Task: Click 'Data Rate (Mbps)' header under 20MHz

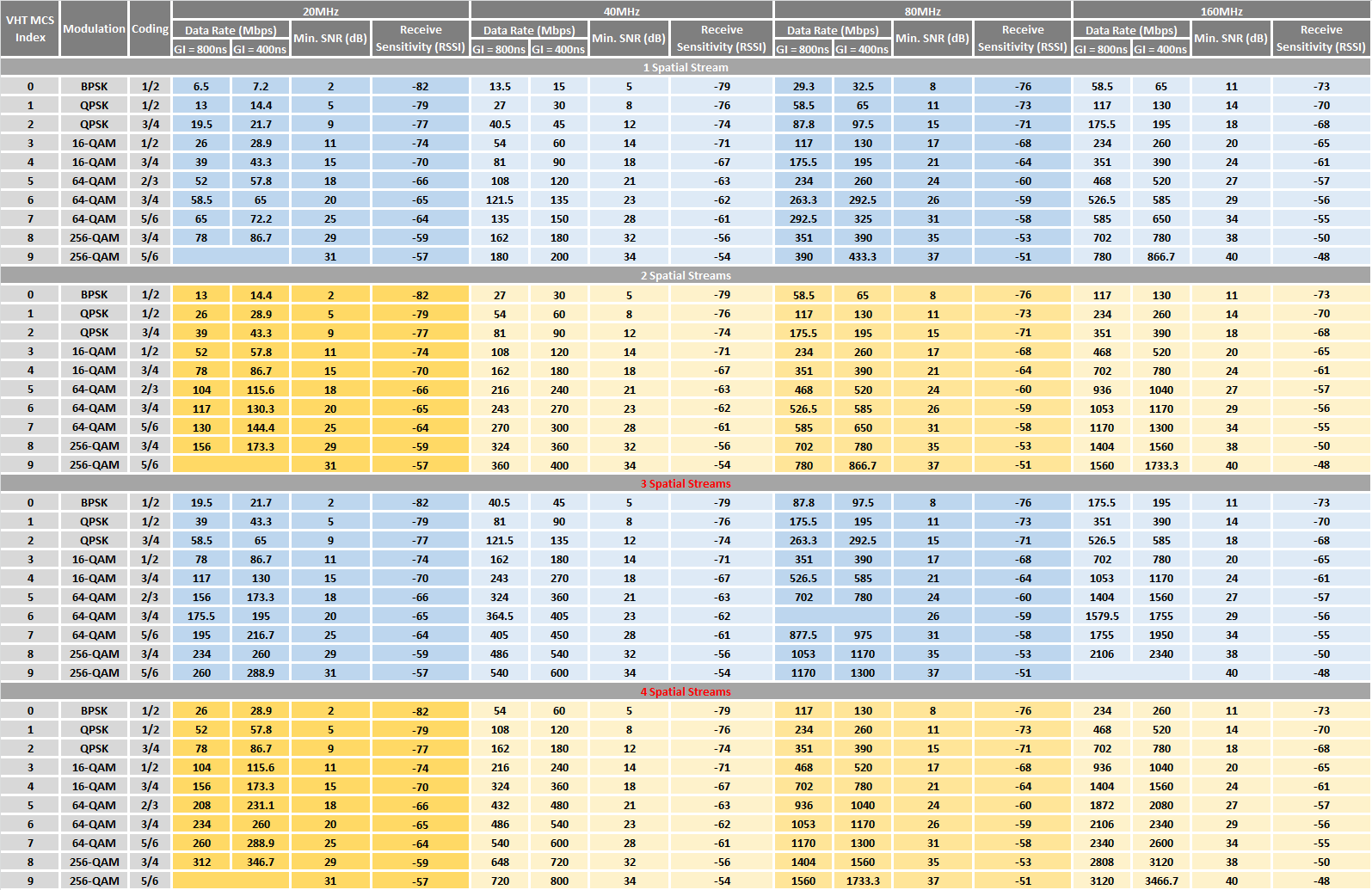Action: (231, 30)
